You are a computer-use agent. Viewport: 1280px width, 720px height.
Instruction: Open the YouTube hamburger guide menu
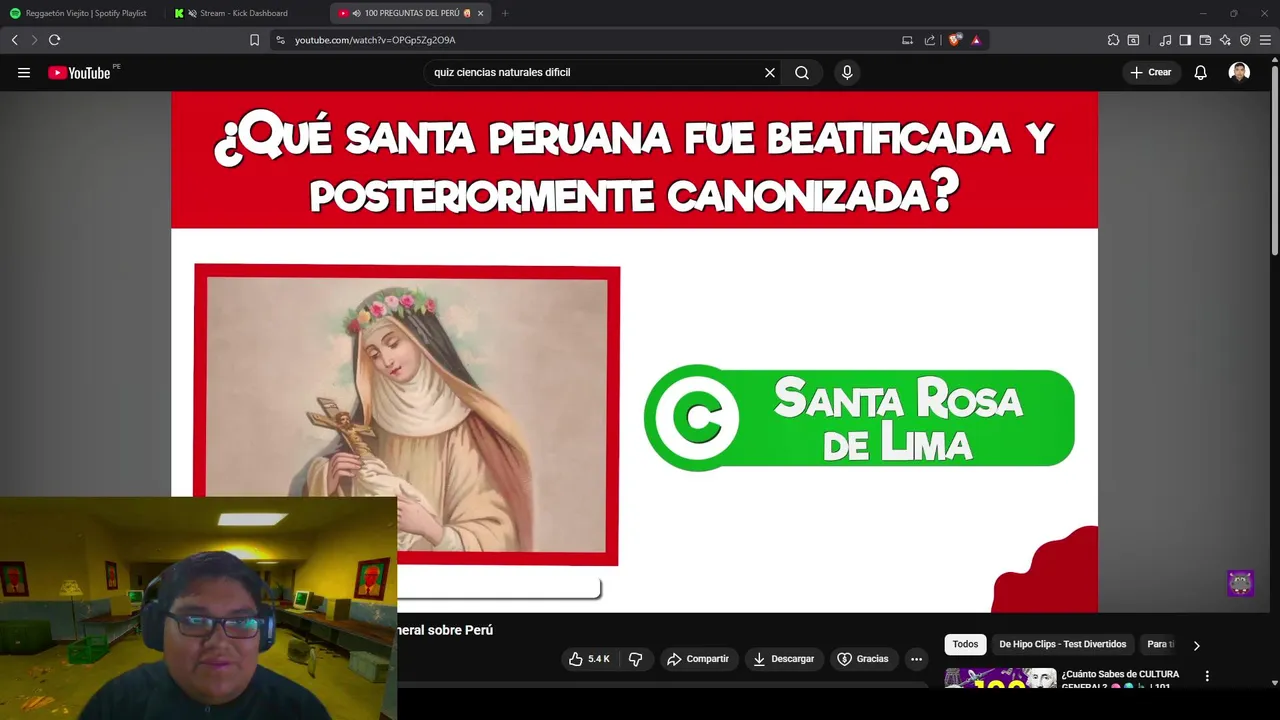coord(24,72)
